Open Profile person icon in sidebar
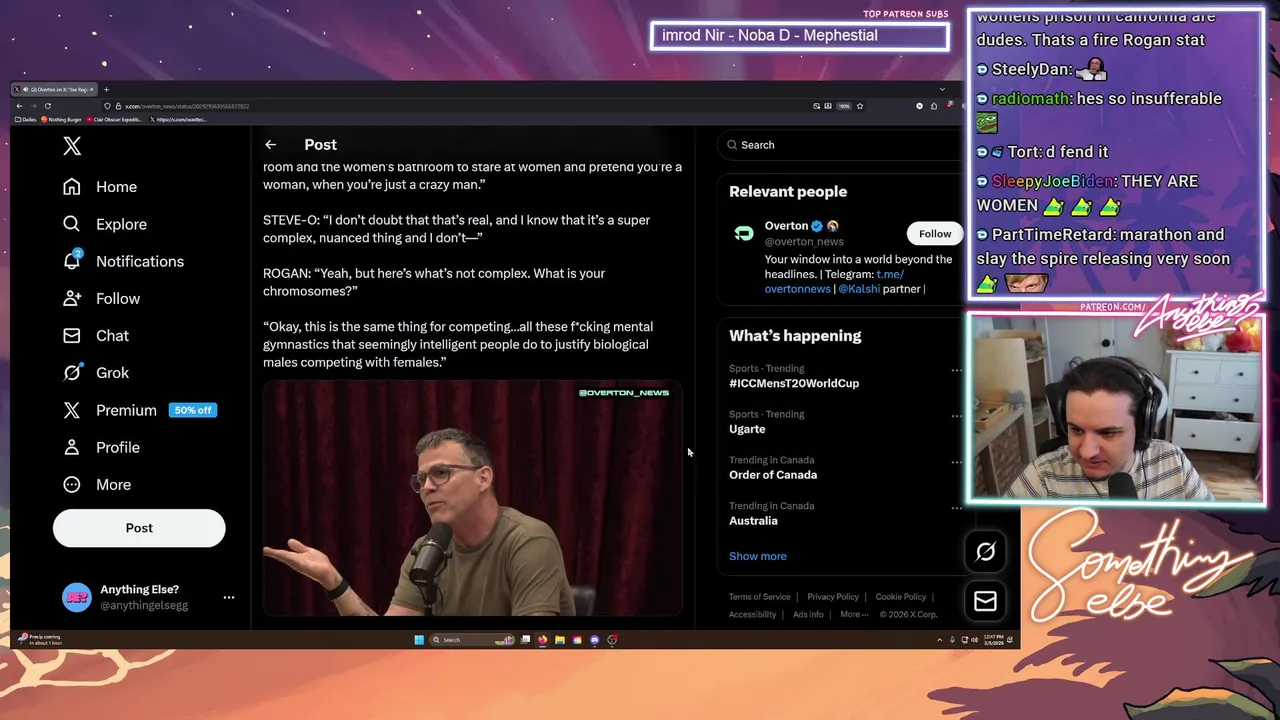 click(72, 447)
